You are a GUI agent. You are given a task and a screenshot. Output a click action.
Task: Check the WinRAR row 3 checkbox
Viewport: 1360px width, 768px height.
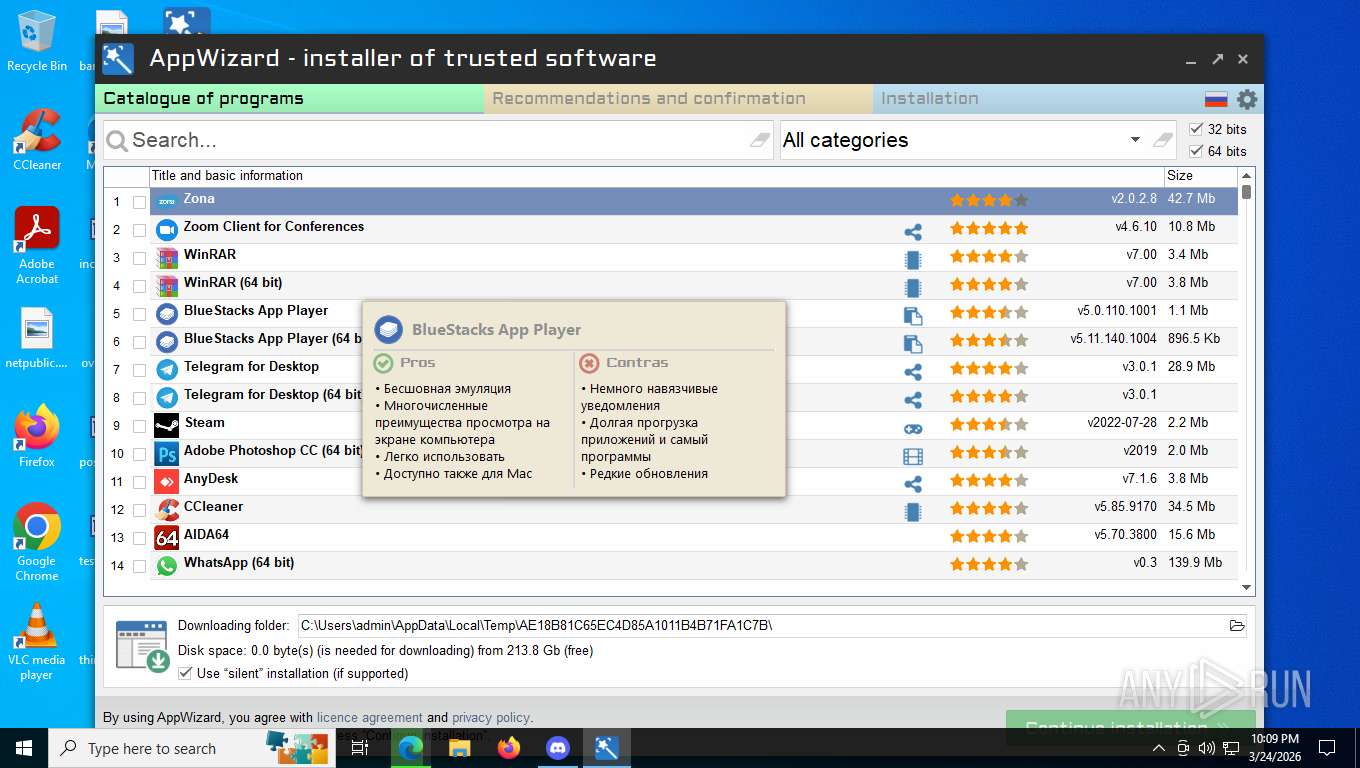tap(139, 258)
